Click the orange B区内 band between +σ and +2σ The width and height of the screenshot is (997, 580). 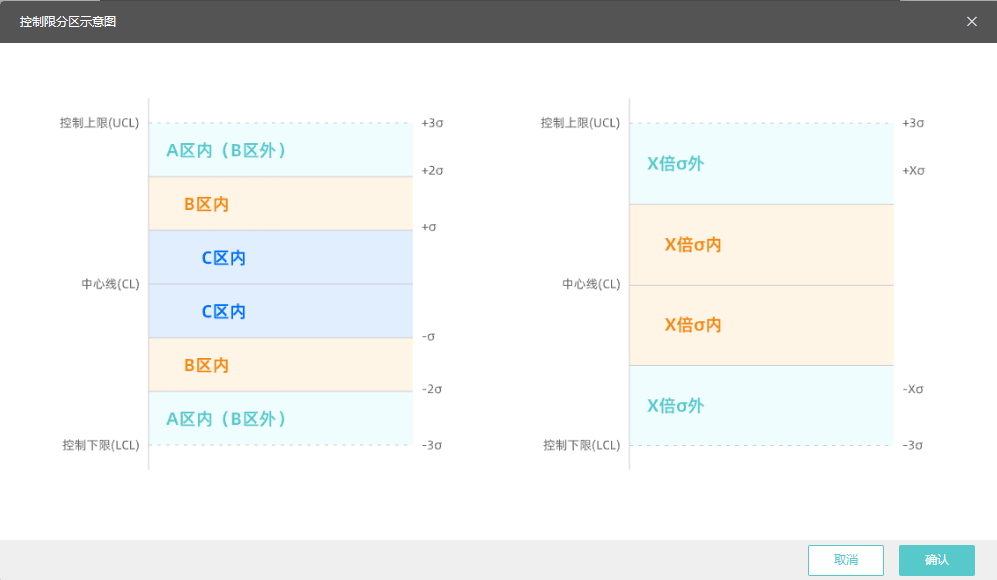pyautogui.click(x=281, y=204)
